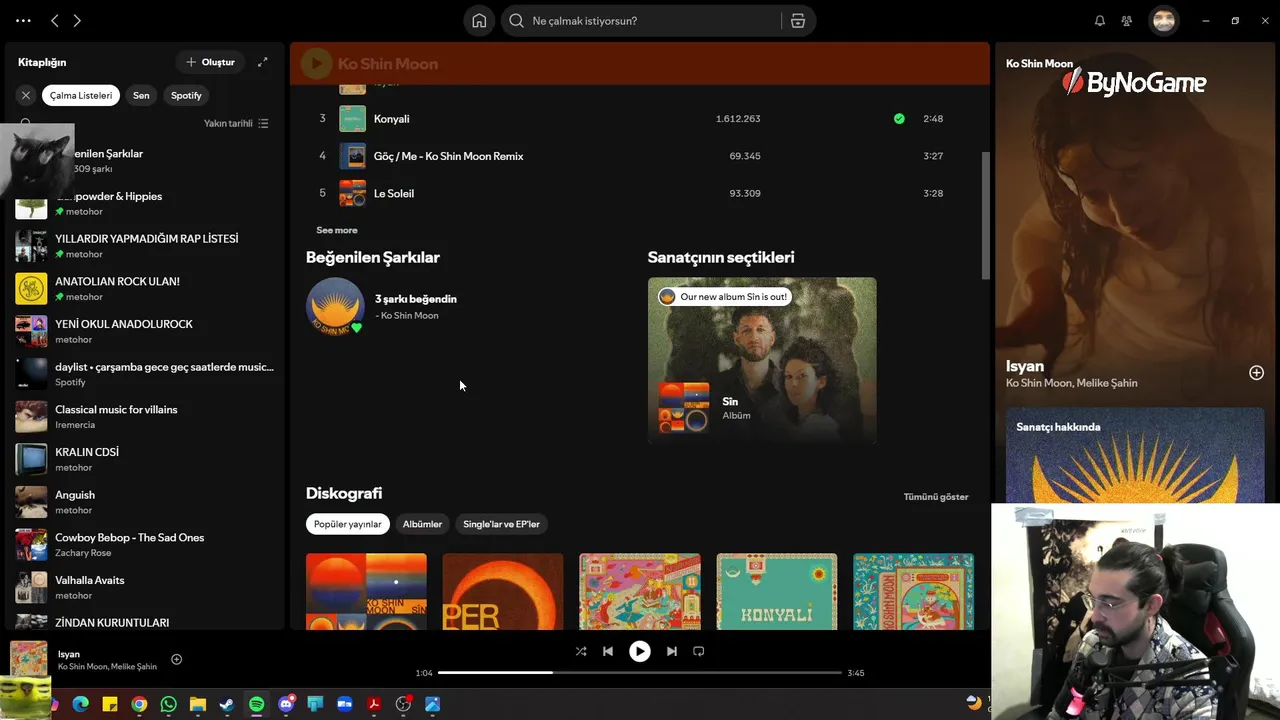Open the Konyalı album cover in discography

coord(777,591)
